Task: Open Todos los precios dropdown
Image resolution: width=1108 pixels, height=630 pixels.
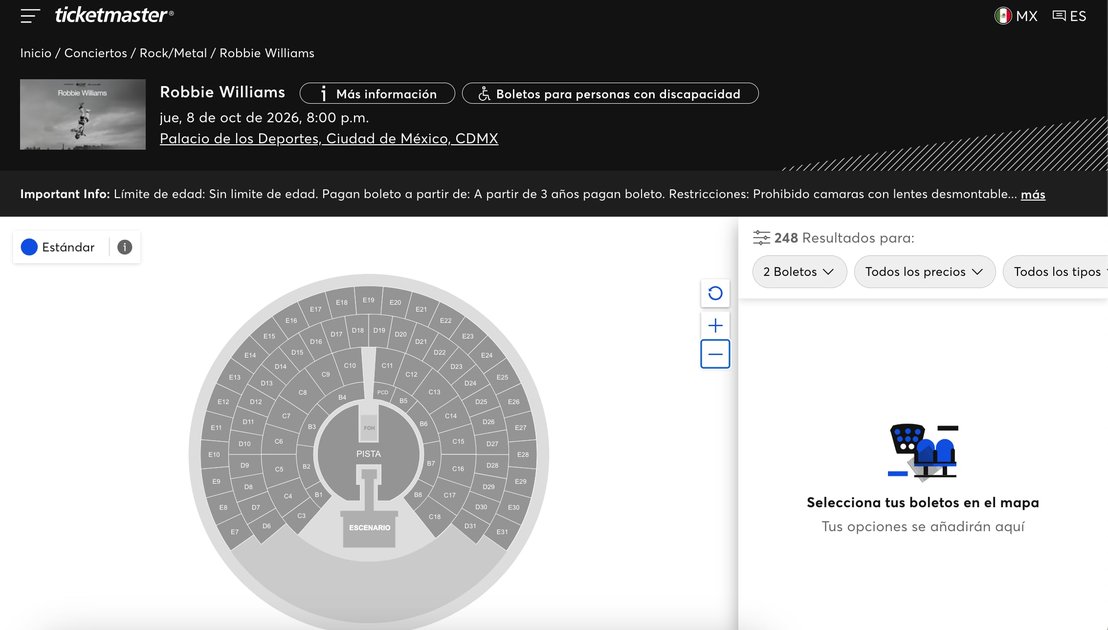Action: coord(925,272)
